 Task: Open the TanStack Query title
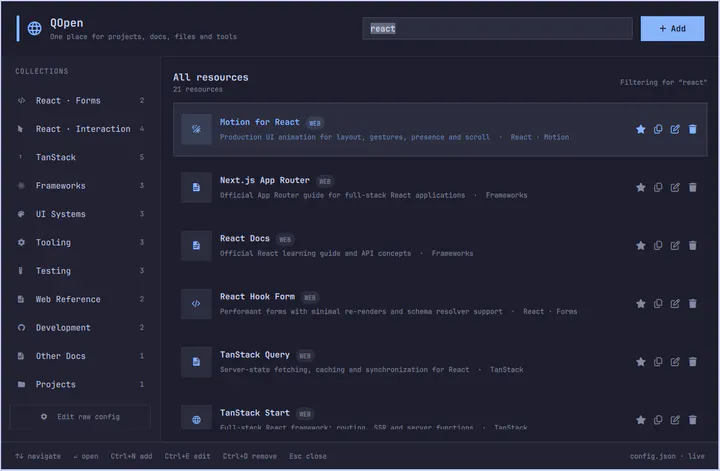pos(255,355)
